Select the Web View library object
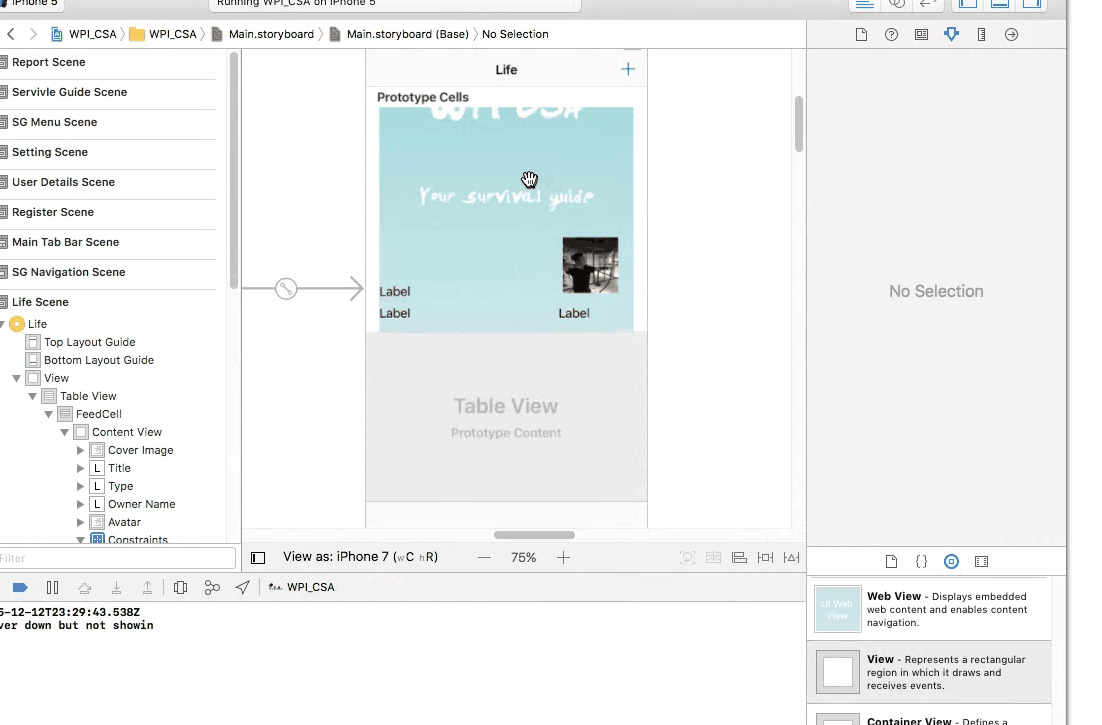 pos(929,609)
